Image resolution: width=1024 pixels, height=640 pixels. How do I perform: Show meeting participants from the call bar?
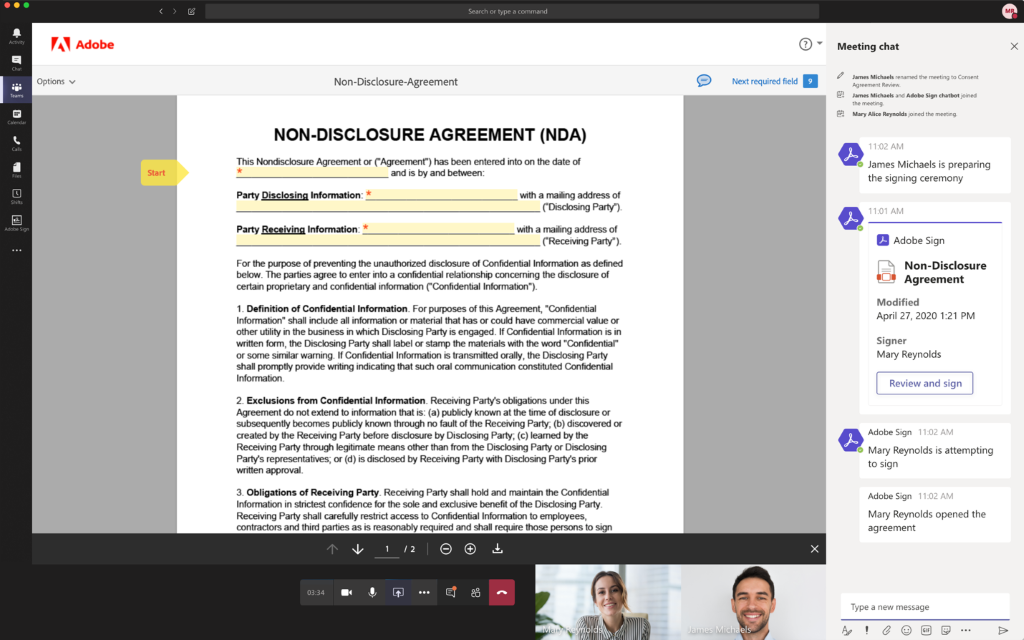[476, 592]
